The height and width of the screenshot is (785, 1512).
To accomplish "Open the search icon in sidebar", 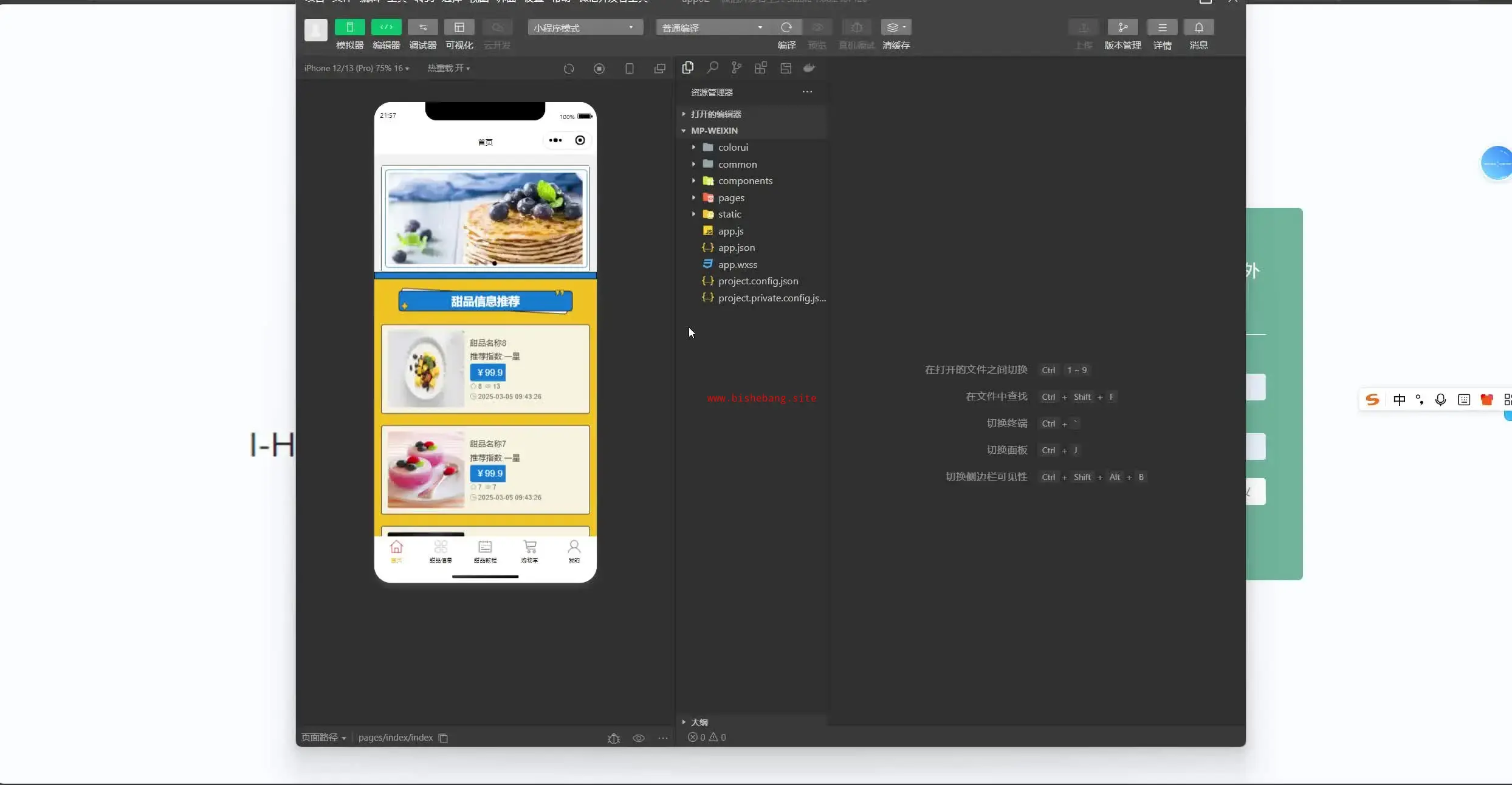I will click(x=712, y=67).
